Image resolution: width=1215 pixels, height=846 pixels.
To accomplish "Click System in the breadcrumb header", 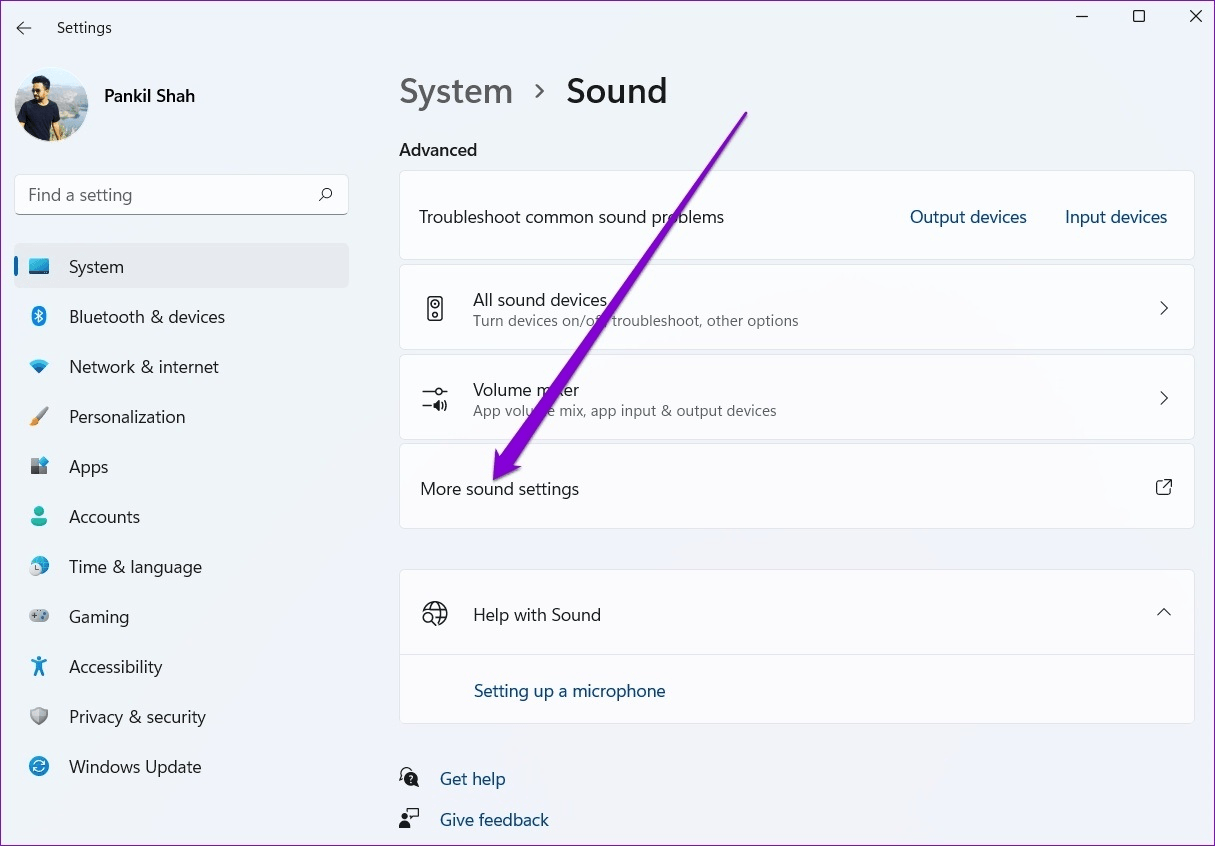I will coord(456,91).
